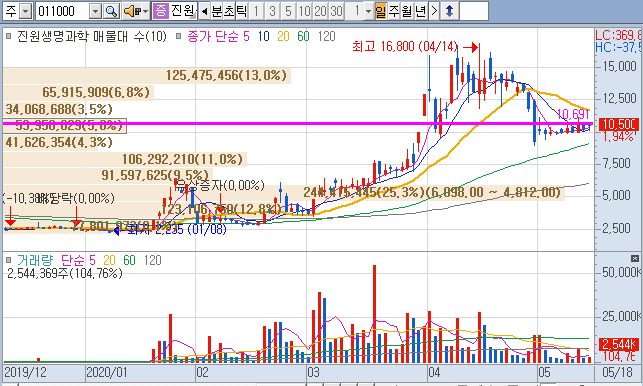Click the 최고 16,800 (04/14) label
This screenshot has width=643, height=386.
point(405,46)
